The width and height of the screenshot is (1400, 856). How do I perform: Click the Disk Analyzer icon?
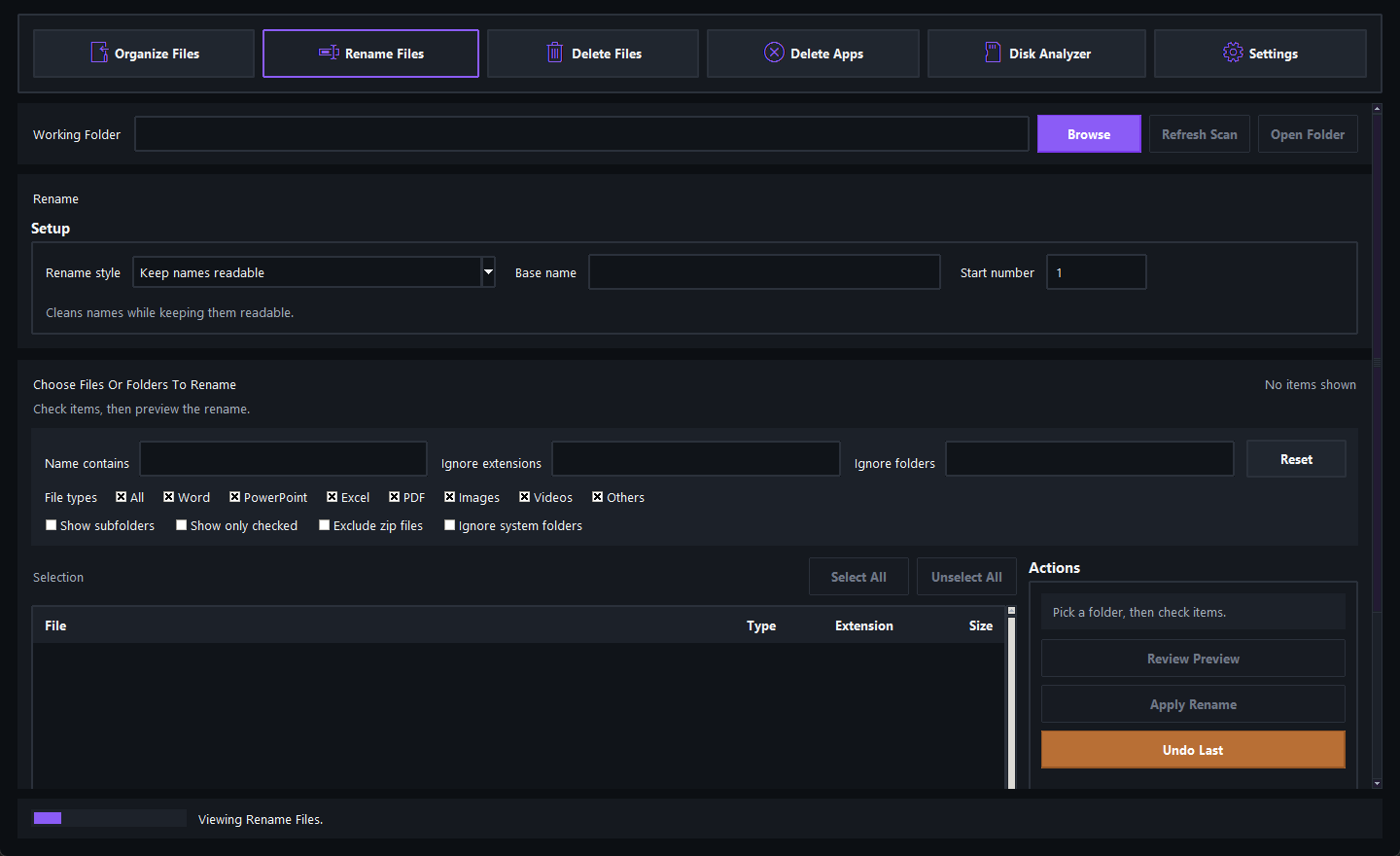993,53
